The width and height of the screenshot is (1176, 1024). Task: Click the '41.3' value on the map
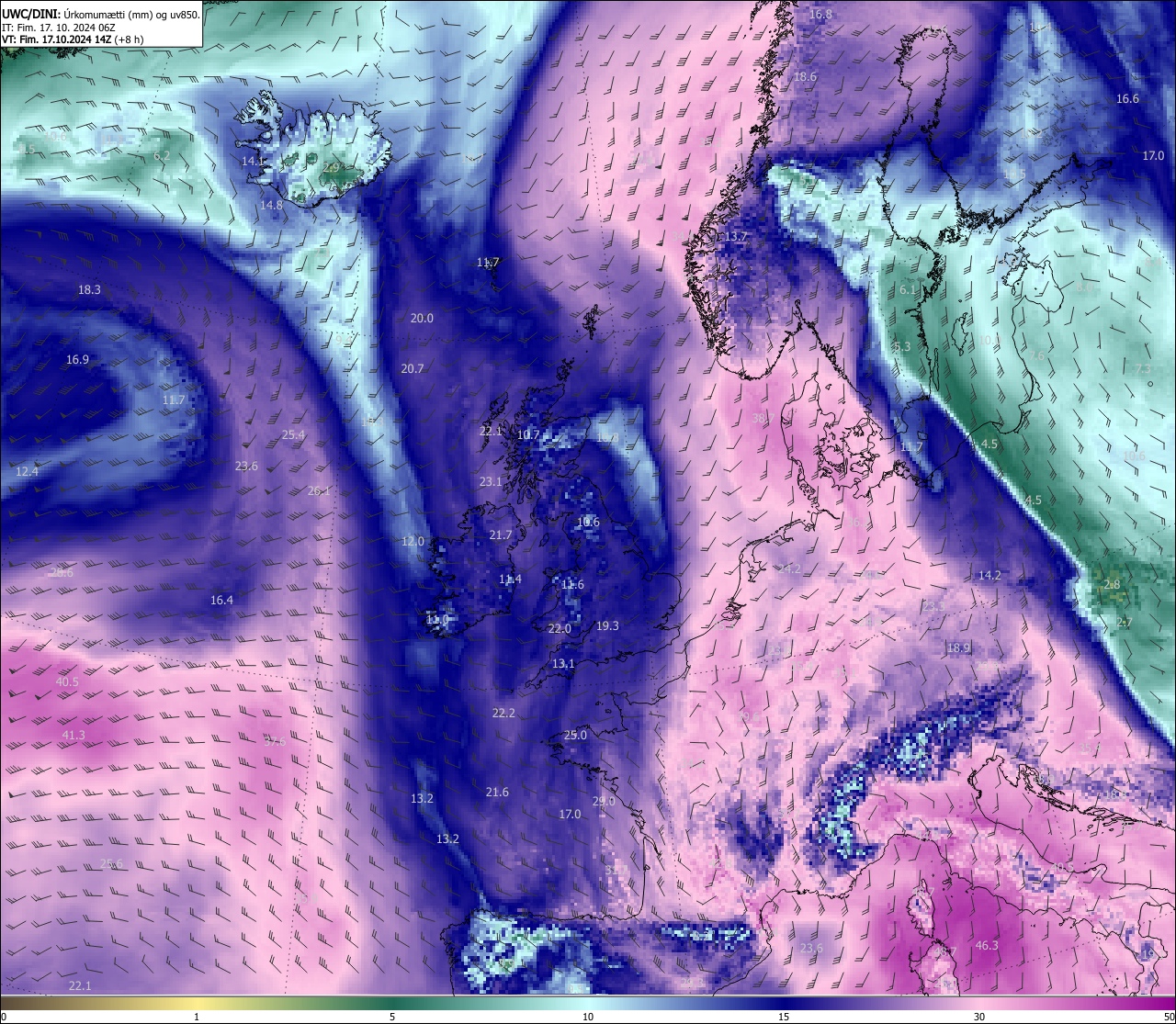pyautogui.click(x=73, y=735)
